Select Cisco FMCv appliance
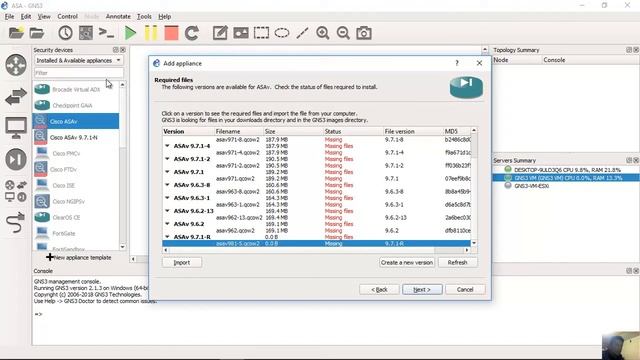Viewport: 640px width, 360px height. 76,153
